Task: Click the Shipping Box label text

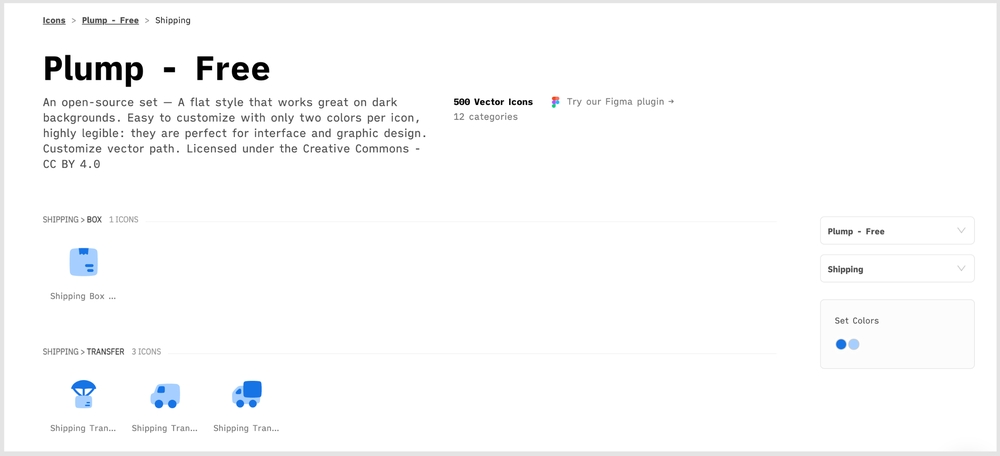Action: point(84,297)
